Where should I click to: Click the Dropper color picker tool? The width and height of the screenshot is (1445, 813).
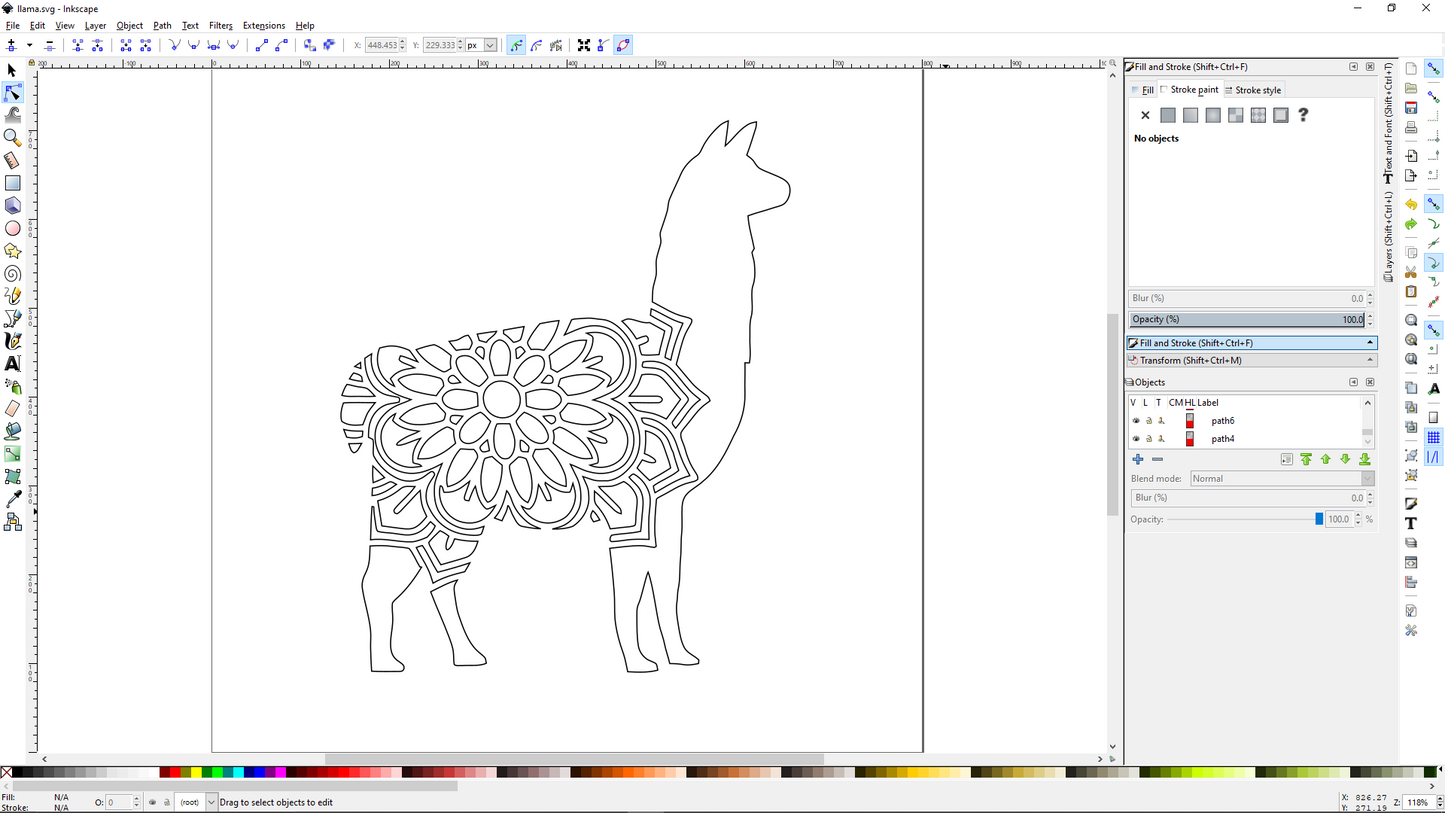point(12,499)
